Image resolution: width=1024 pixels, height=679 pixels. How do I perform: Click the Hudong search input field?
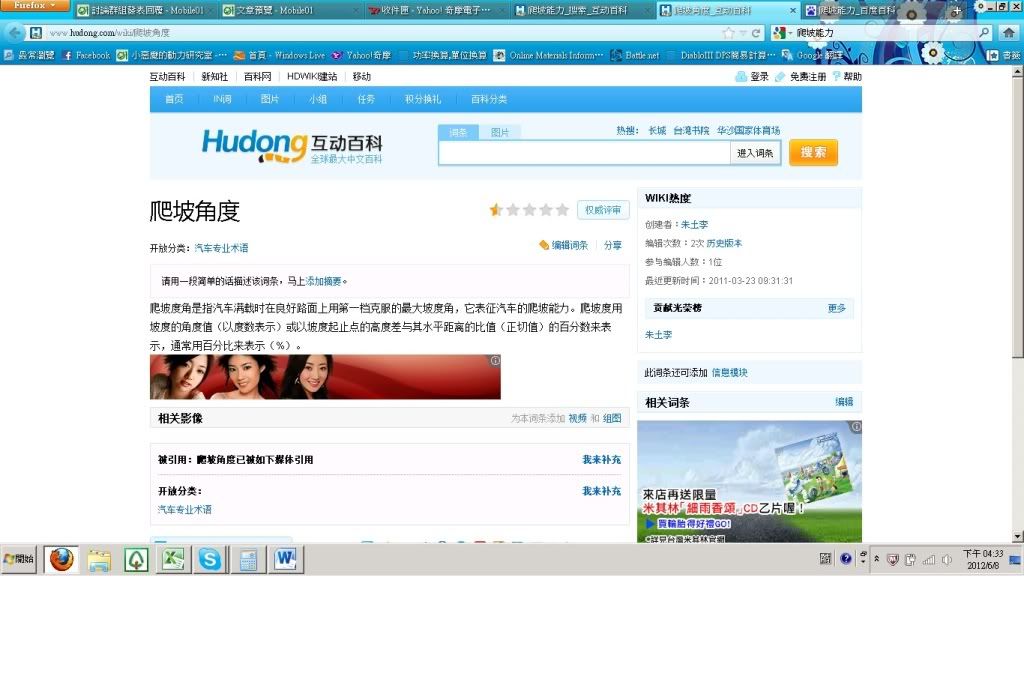(584, 153)
